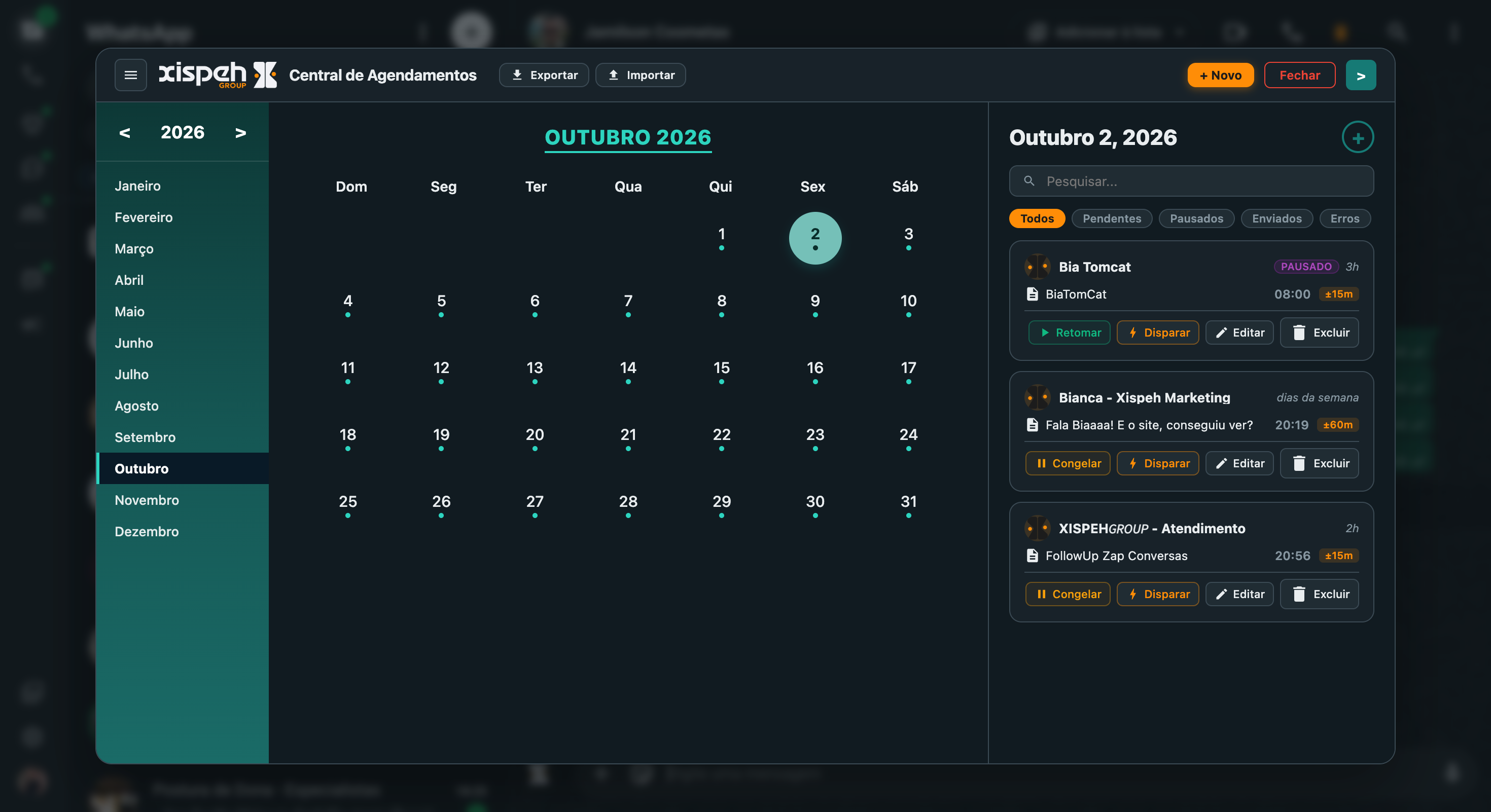This screenshot has height=812, width=1491.
Task: Select day 9 on calendar
Action: (x=815, y=305)
